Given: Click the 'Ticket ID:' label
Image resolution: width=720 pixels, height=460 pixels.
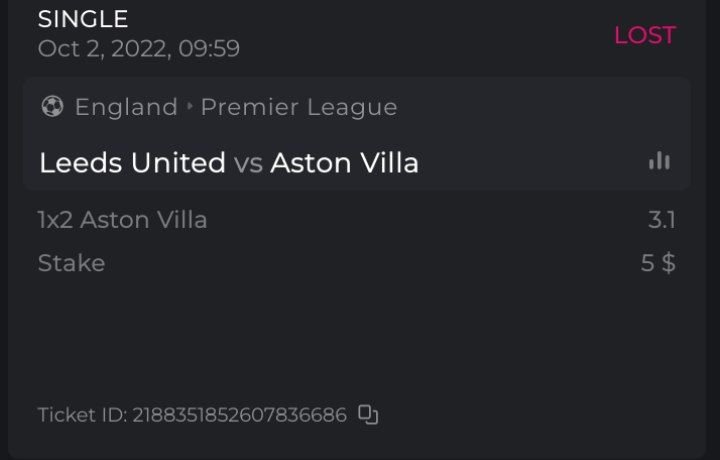Looking at the screenshot, I should tap(82, 415).
